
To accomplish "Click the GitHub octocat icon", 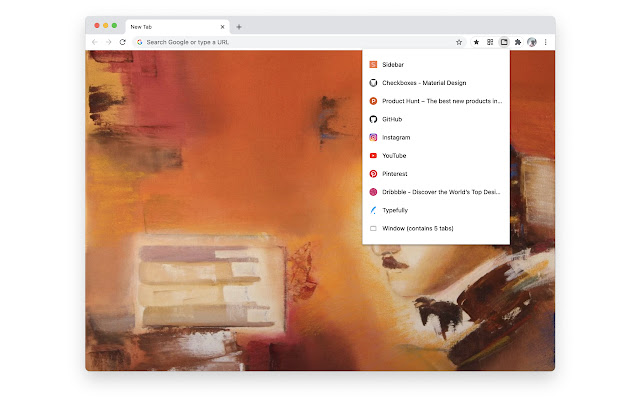I will click(x=373, y=119).
